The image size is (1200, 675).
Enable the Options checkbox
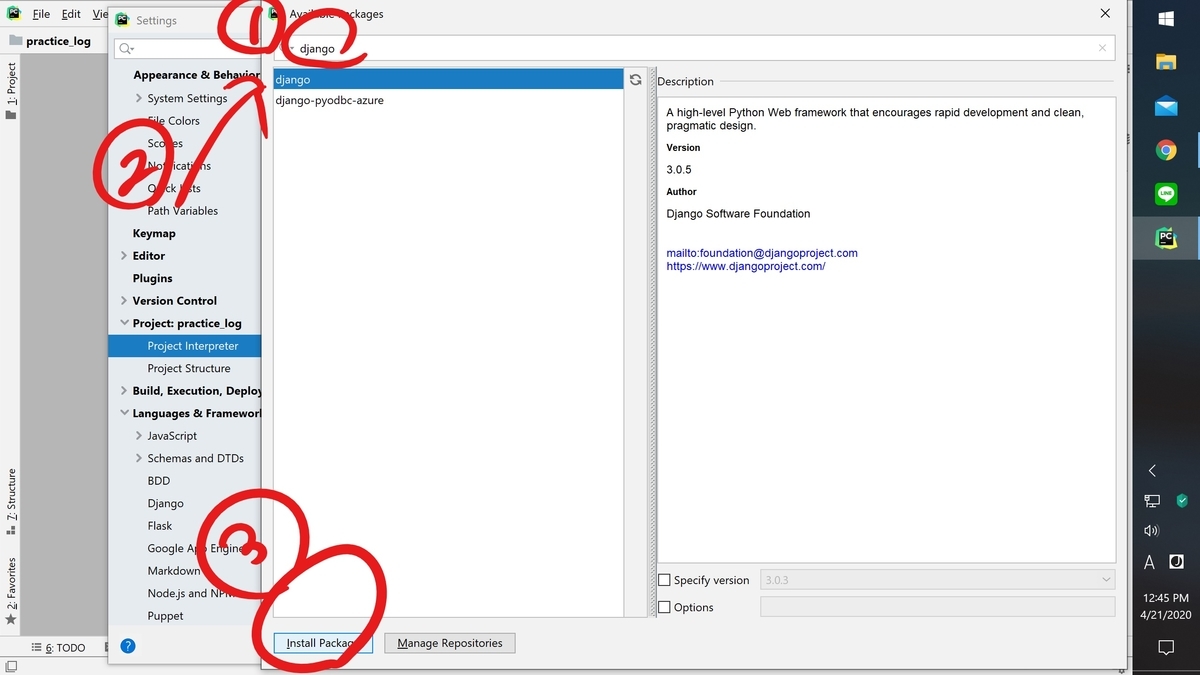point(665,607)
